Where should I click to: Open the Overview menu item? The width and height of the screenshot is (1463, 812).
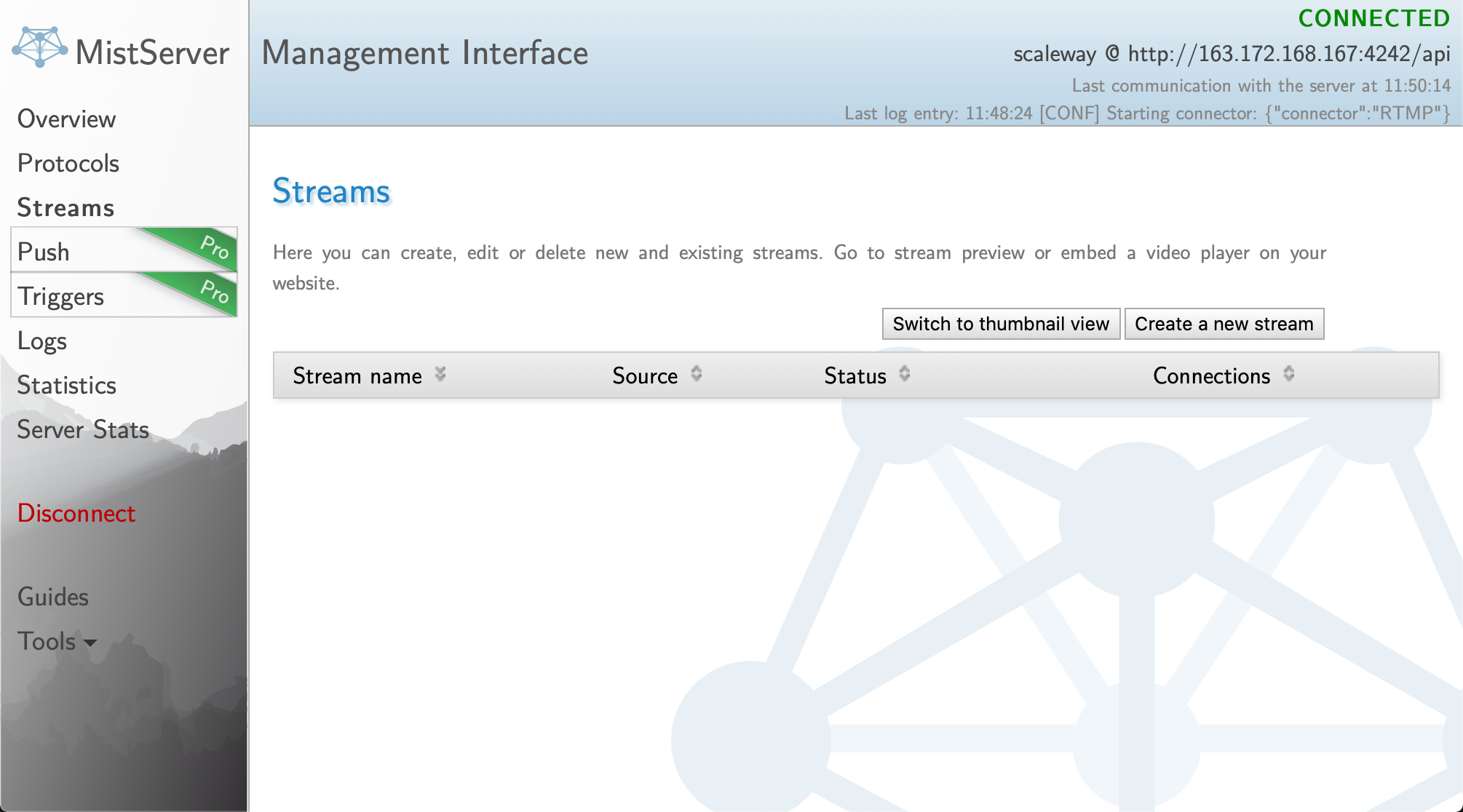pos(66,119)
